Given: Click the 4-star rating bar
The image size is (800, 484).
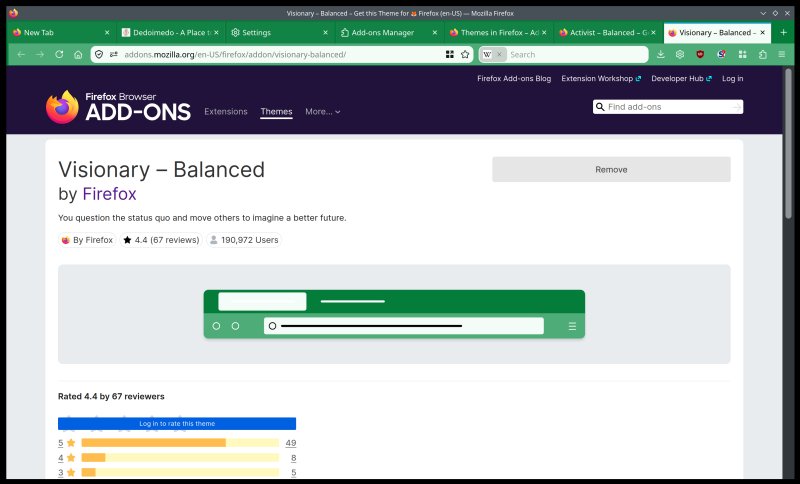Looking at the screenshot, I should point(180,457).
